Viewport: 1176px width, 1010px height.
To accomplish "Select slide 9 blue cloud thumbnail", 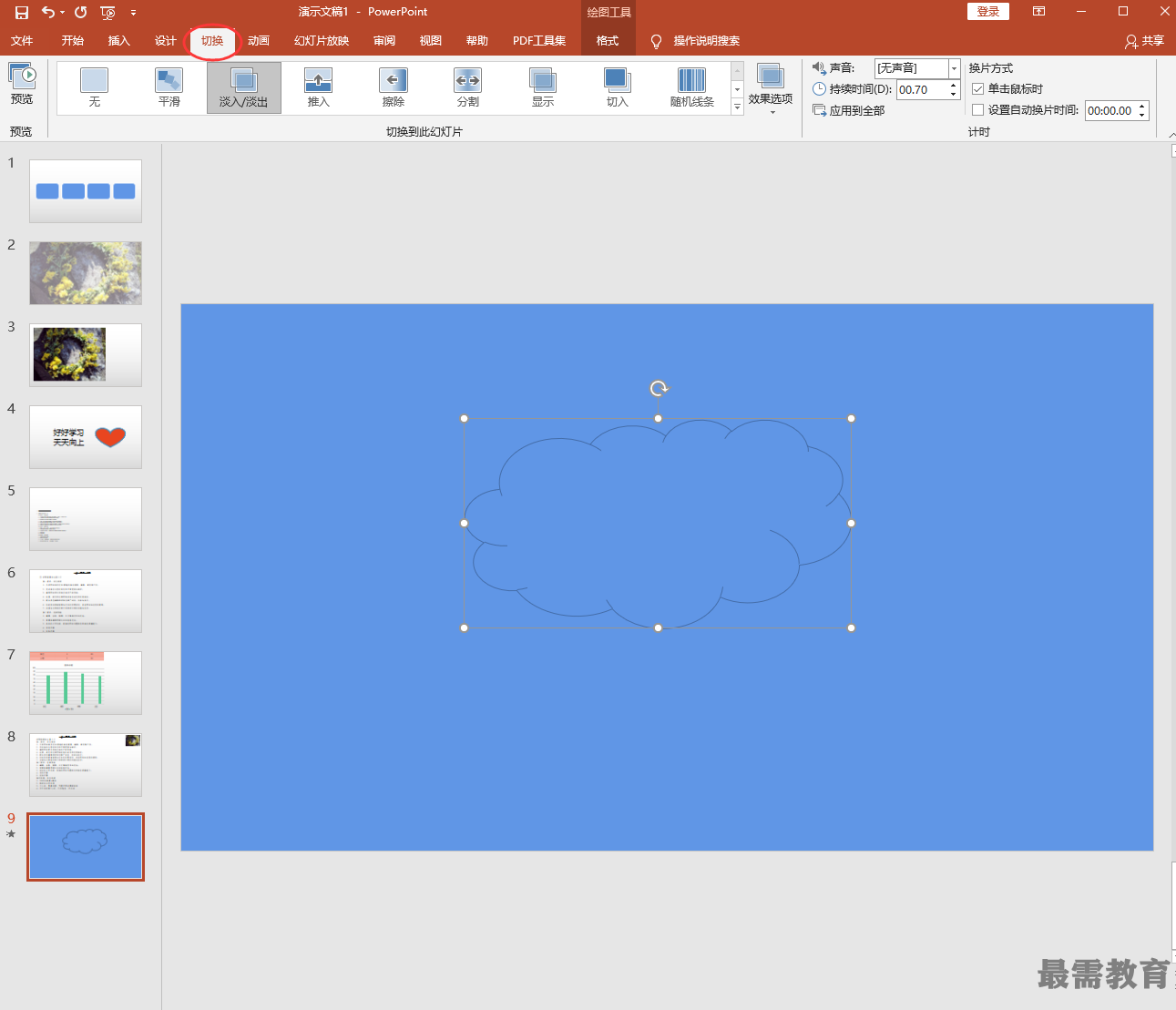I will 86,847.
